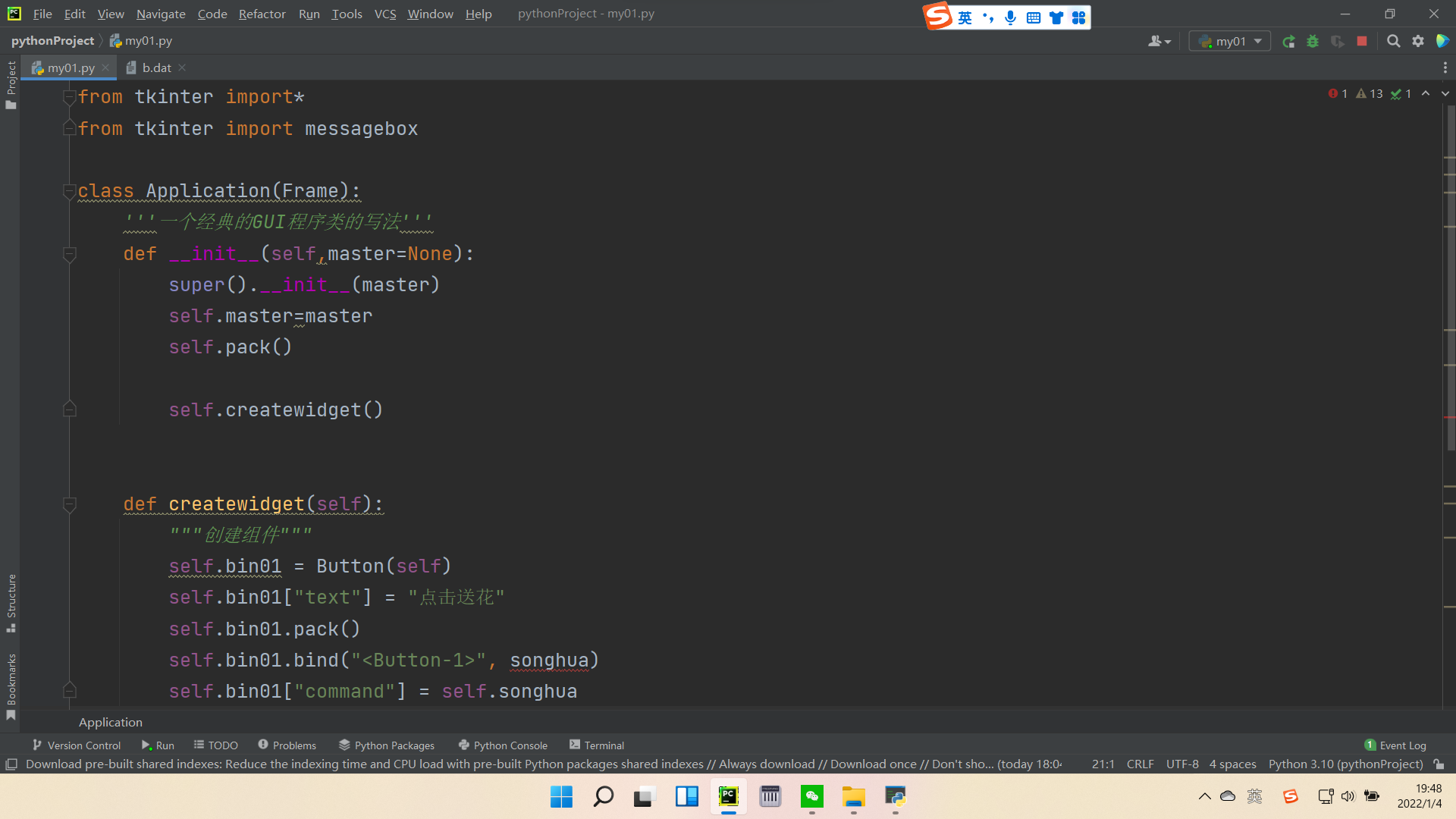Viewport: 1456px width, 819px height.
Task: Open the File menu
Action: pos(42,14)
